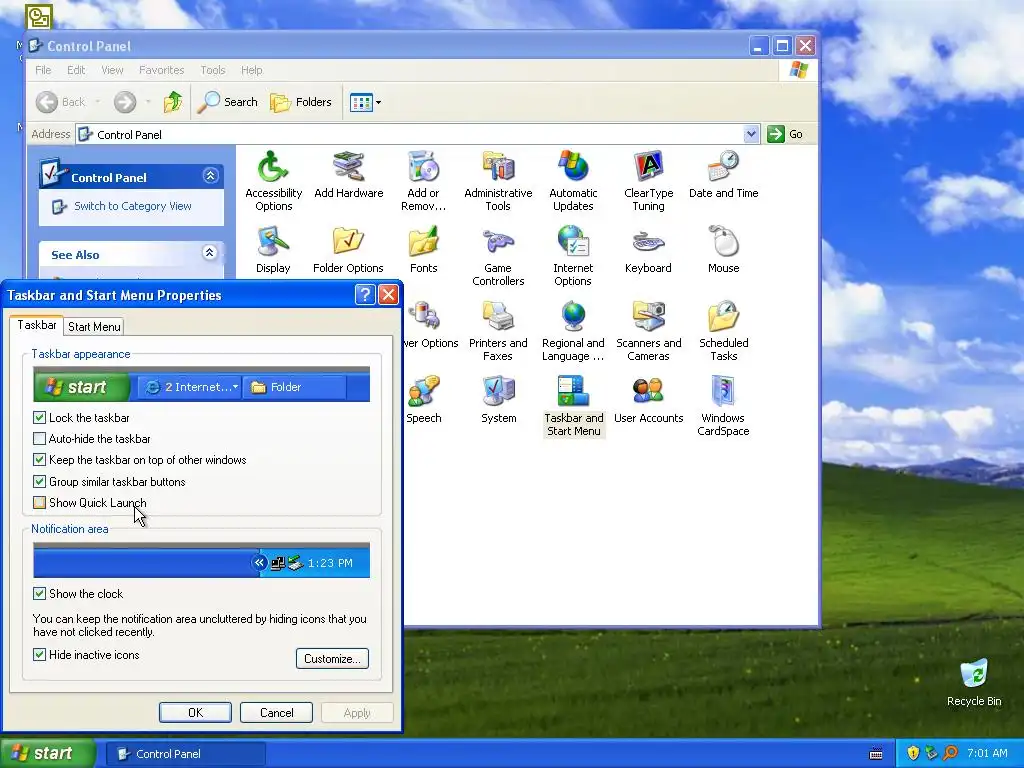The height and width of the screenshot is (768, 1024).
Task: Collapse the Control Panel side pane
Action: click(x=210, y=176)
